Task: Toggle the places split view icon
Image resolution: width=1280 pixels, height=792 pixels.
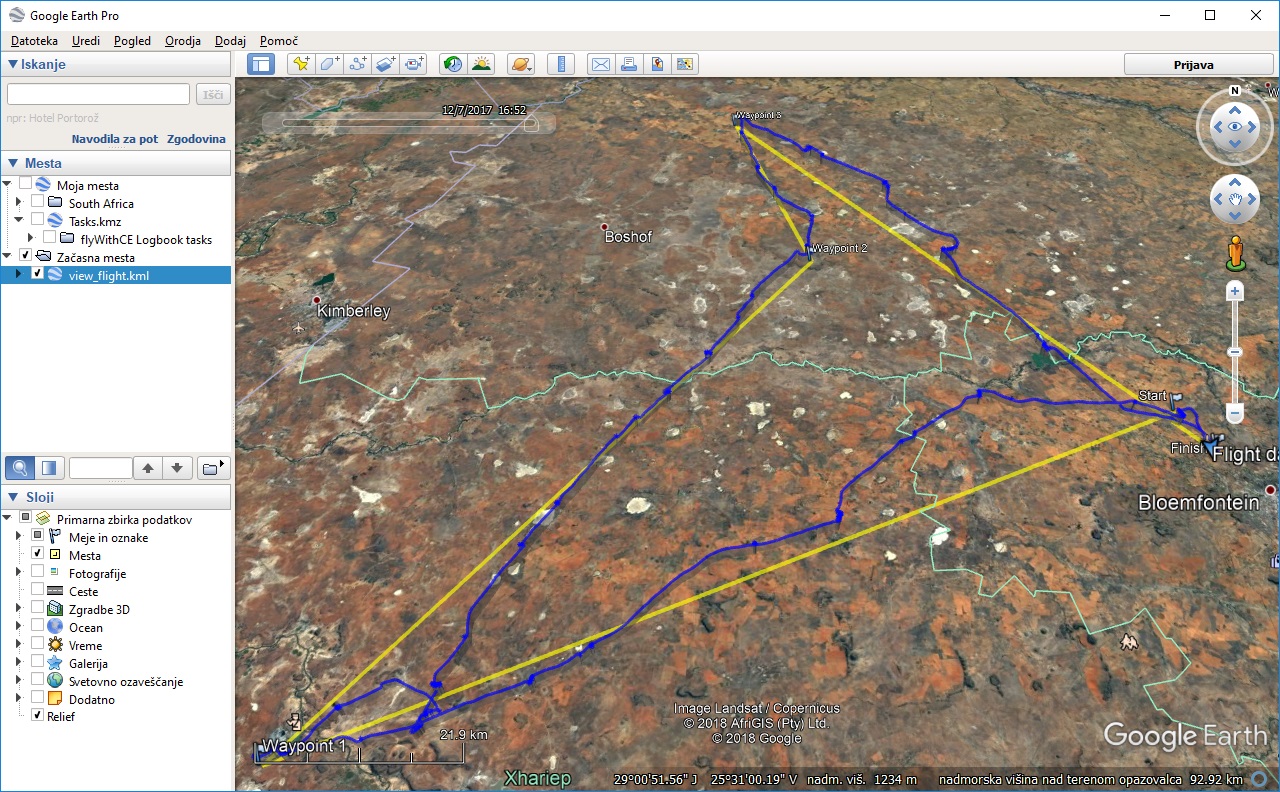Action: 49,467
